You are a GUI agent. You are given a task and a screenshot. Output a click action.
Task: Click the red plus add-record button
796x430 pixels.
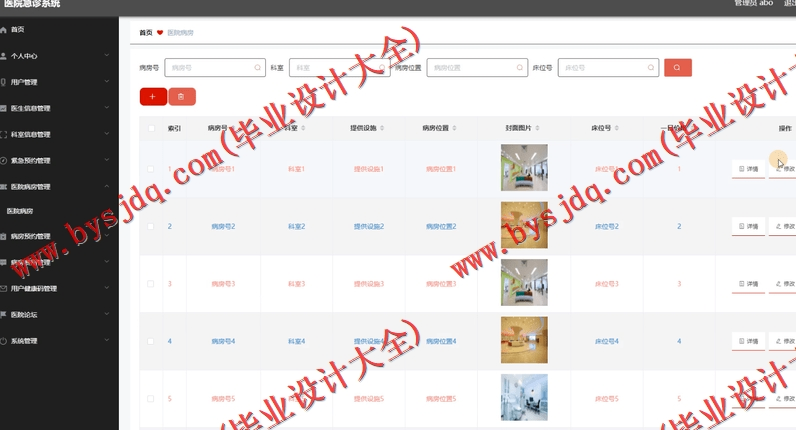coord(153,96)
